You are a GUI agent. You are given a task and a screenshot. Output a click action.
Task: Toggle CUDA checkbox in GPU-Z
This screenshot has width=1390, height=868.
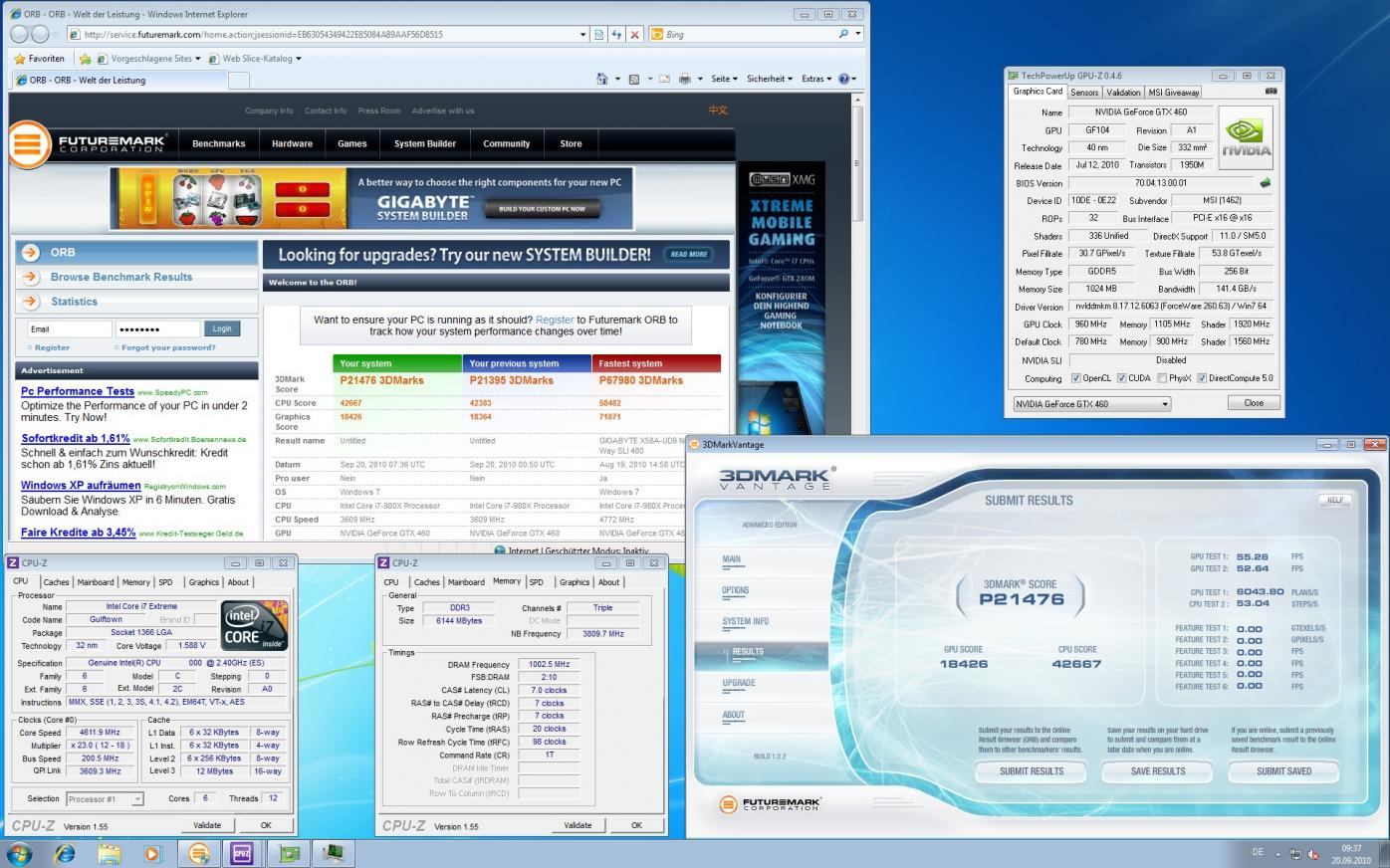point(1121,378)
